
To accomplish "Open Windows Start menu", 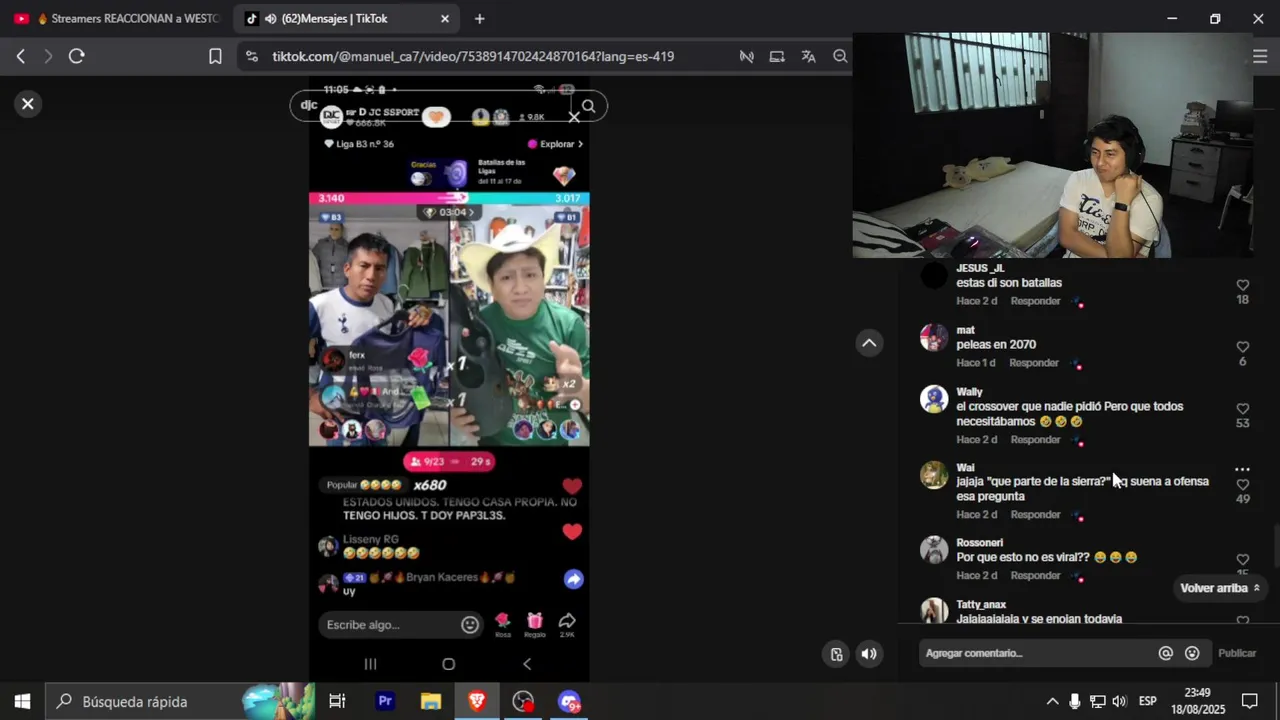I will (x=22, y=701).
